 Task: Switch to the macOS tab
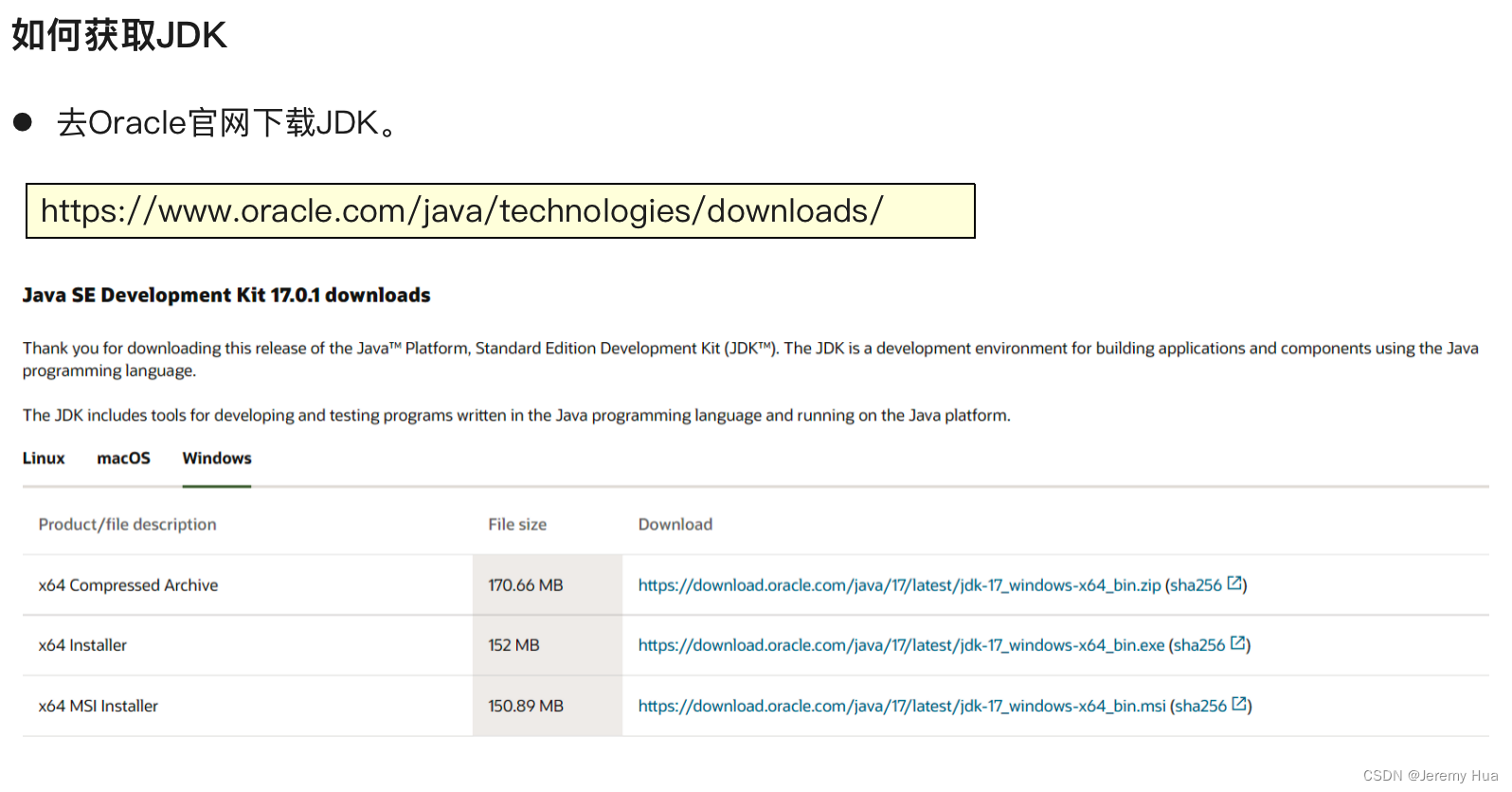123,459
